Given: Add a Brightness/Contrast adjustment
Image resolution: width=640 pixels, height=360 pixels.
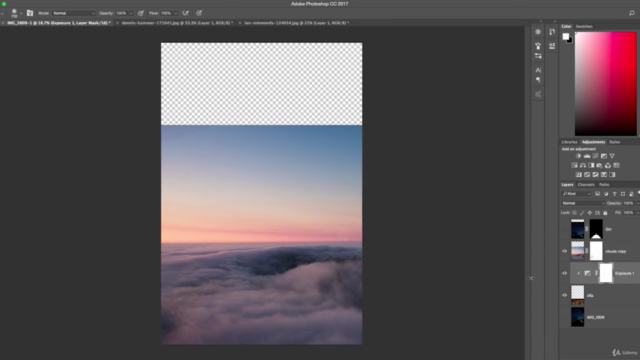Looking at the screenshot, I should [578, 156].
